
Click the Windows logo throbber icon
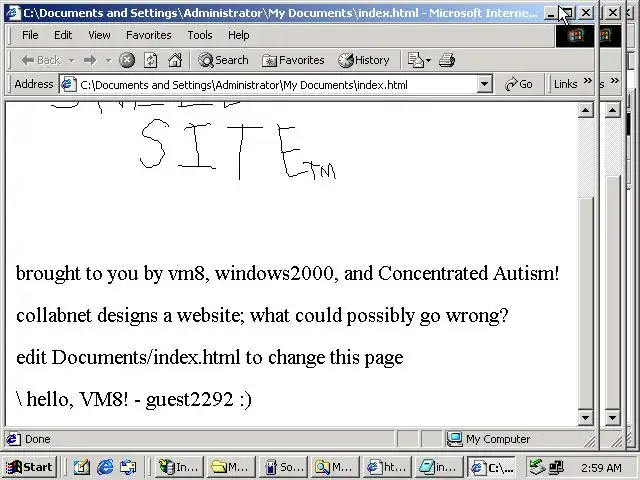click(x=575, y=36)
